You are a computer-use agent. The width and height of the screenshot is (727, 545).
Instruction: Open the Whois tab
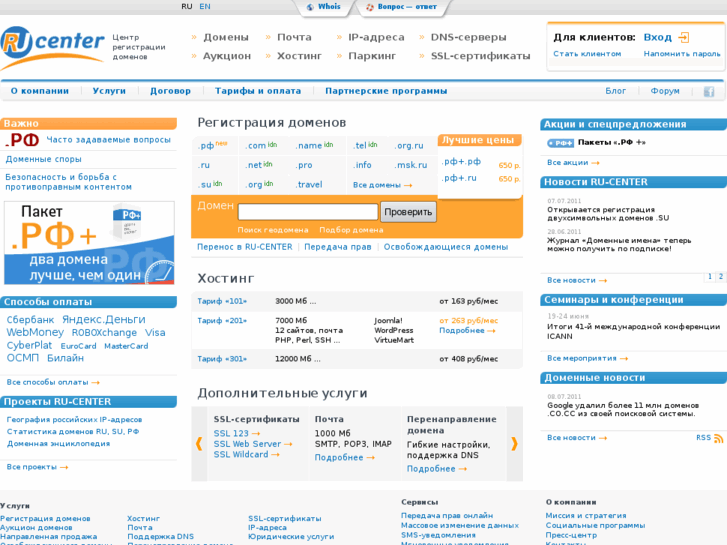324,7
